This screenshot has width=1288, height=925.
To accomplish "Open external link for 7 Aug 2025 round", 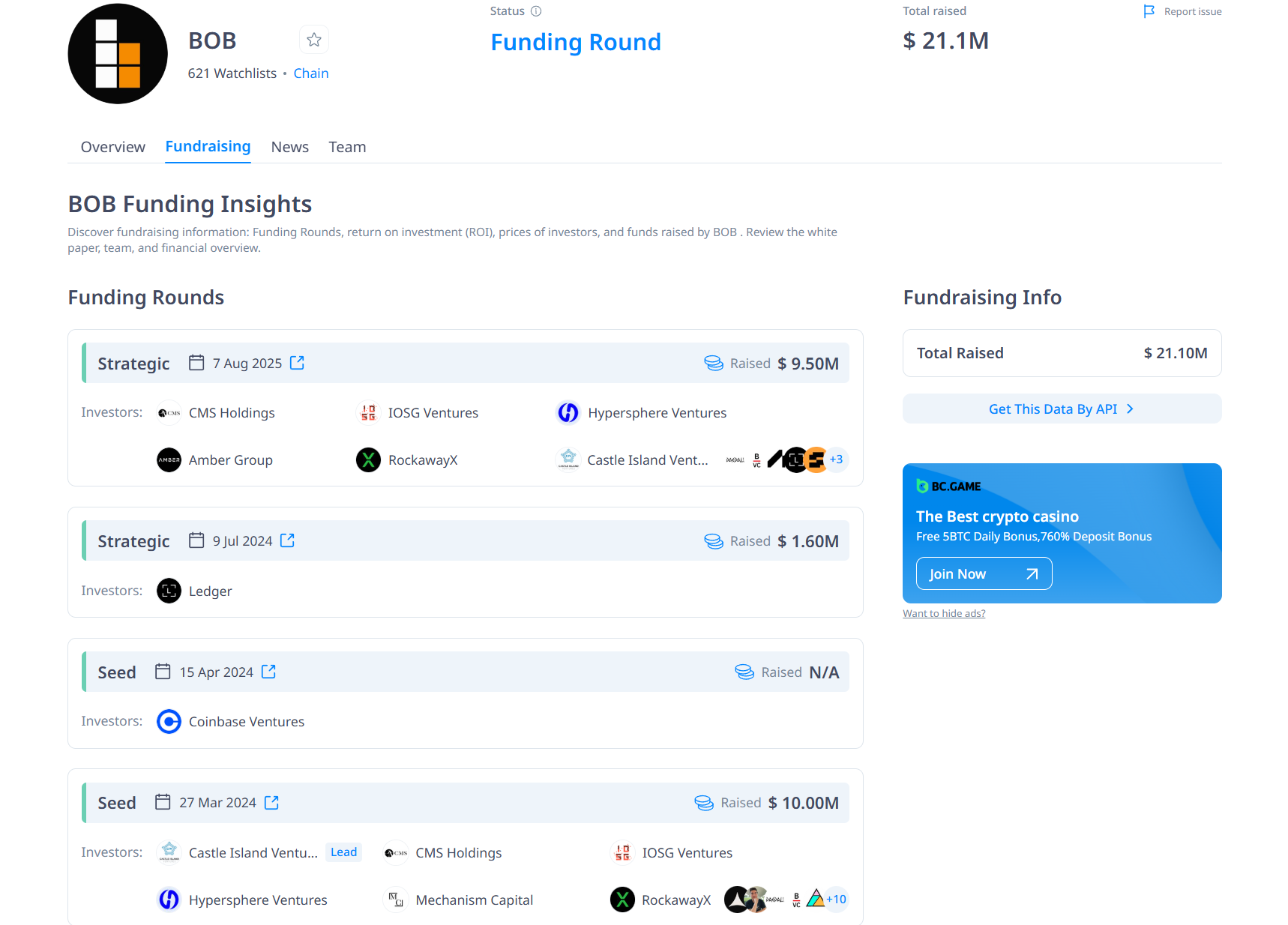I will pos(297,363).
